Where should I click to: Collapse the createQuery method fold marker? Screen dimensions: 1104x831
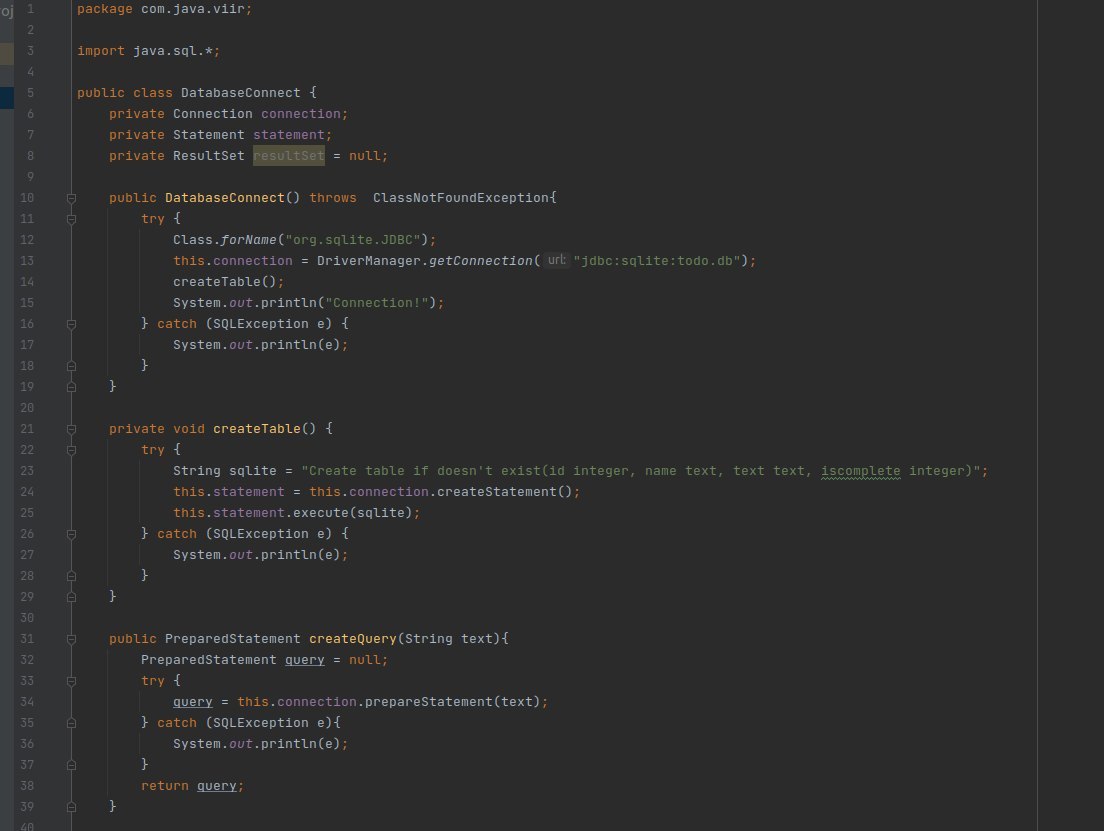pos(71,639)
